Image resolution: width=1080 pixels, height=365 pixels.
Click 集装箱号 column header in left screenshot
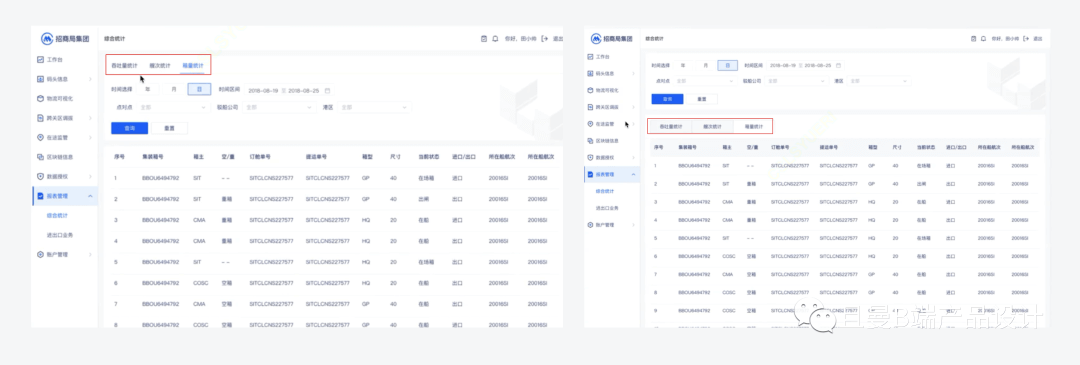coord(152,156)
